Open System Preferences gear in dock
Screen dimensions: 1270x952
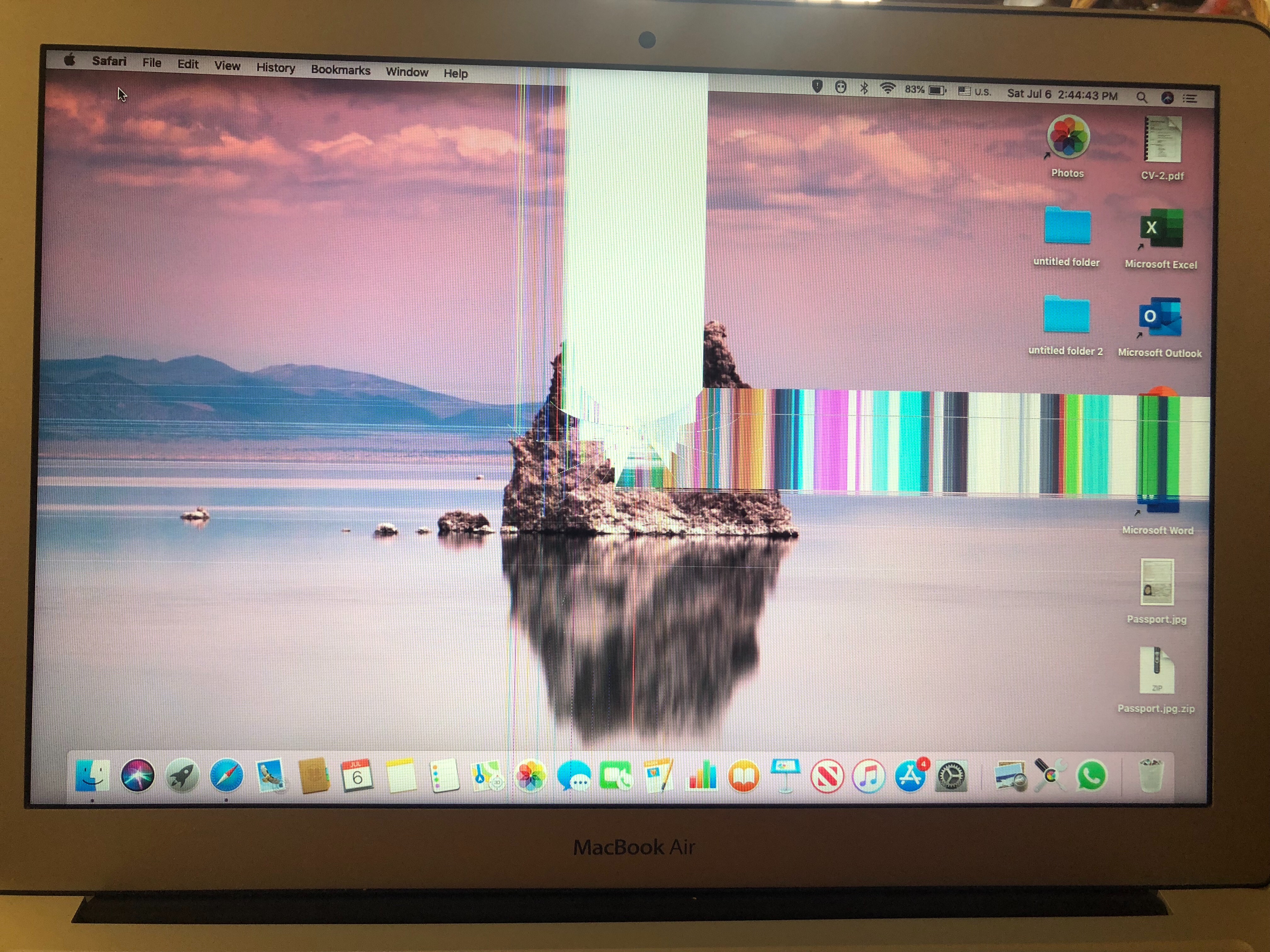[951, 776]
